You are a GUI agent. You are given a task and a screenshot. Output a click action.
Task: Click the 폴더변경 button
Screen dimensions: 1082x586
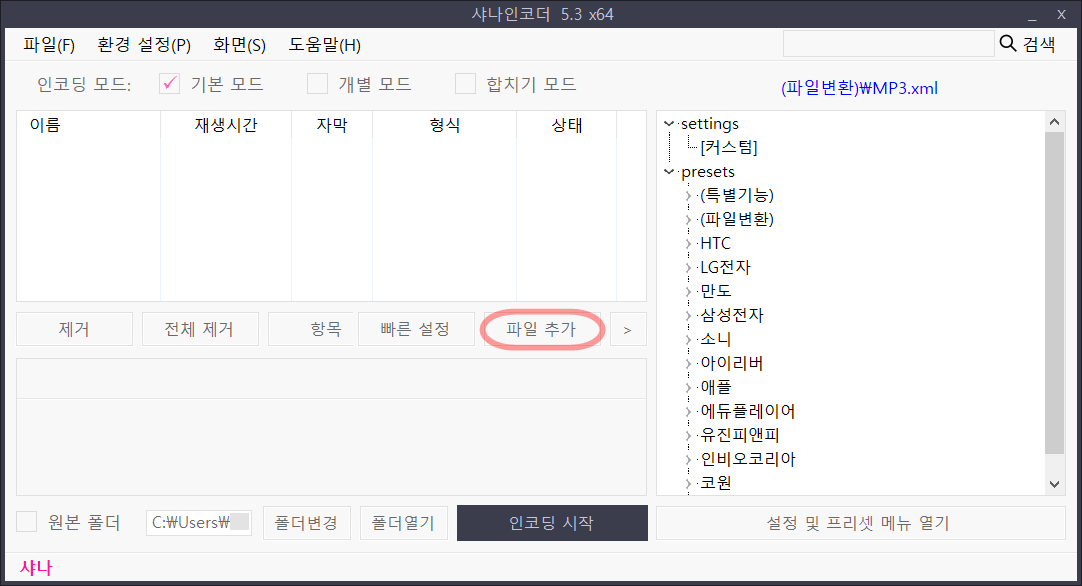click(306, 522)
